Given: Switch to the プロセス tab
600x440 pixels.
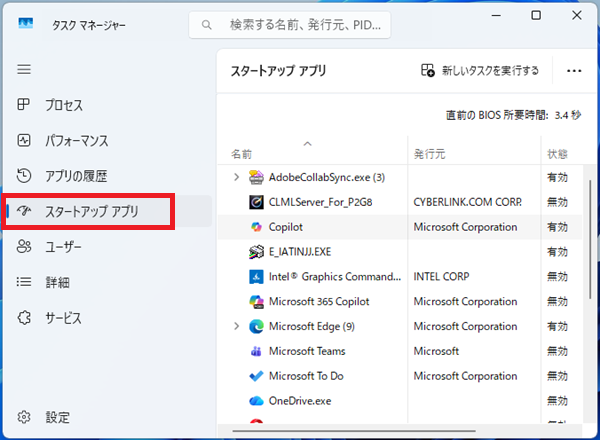Looking at the screenshot, I should coord(62,105).
